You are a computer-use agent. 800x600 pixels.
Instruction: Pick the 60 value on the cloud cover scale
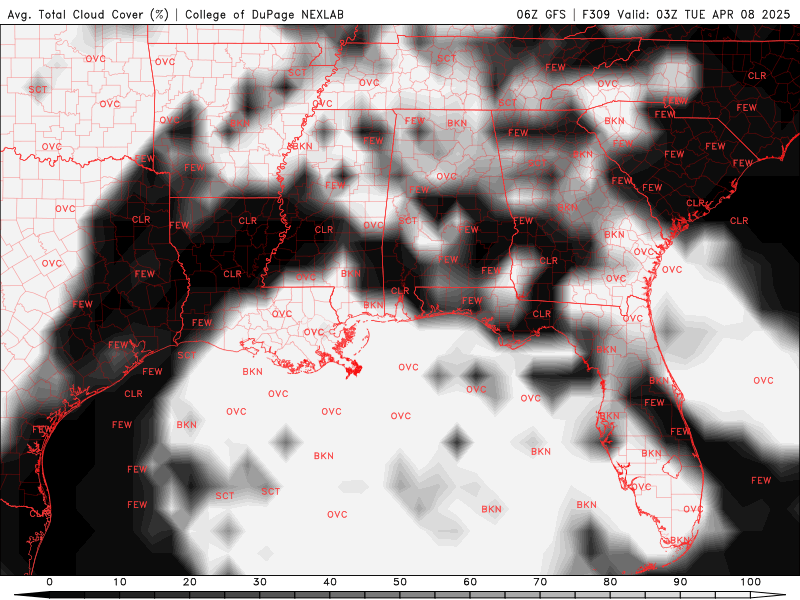(470, 582)
